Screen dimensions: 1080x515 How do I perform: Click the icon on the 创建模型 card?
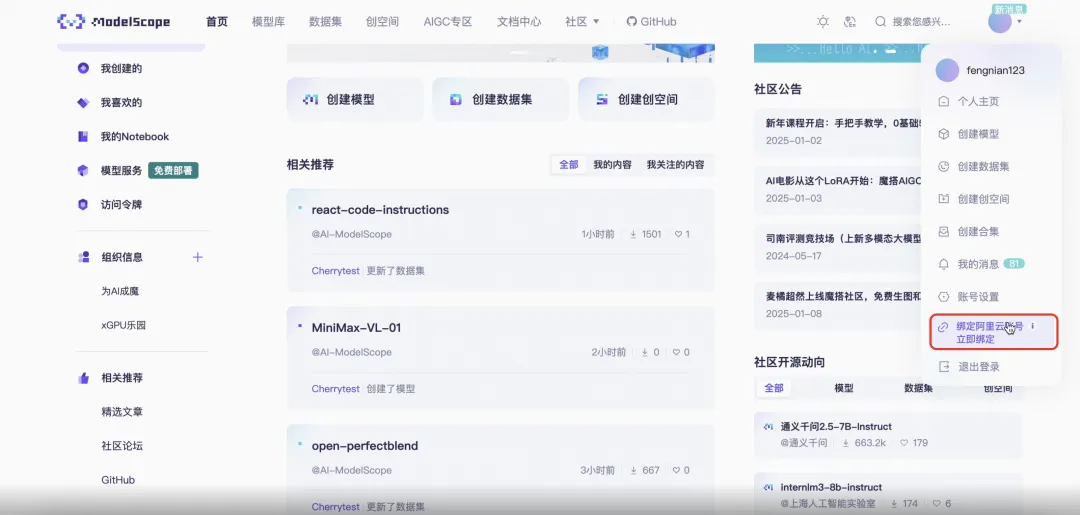310,100
